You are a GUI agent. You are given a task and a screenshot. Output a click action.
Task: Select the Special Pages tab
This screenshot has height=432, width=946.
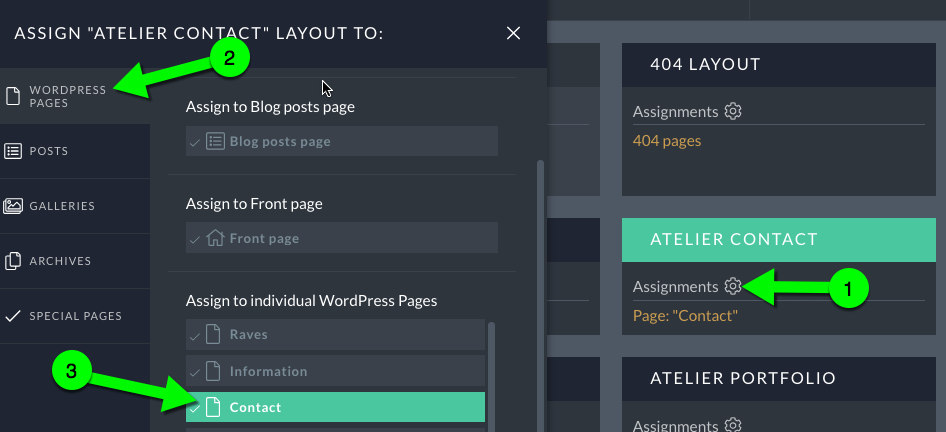[75, 316]
